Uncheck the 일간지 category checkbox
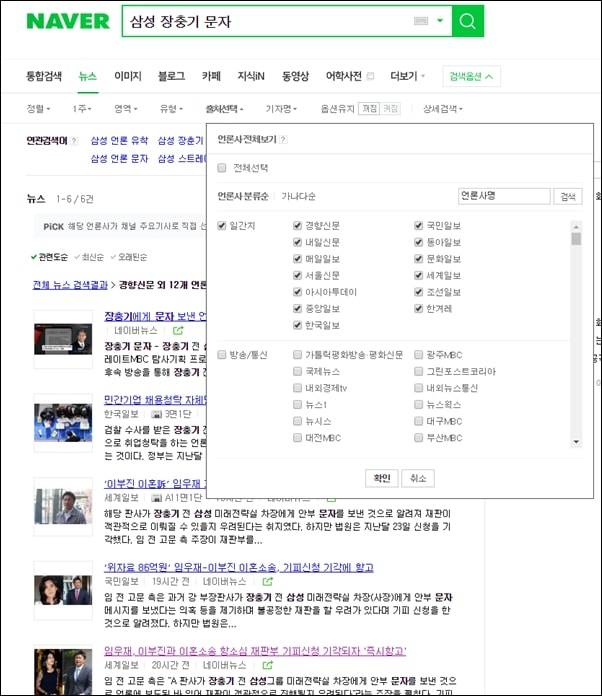Image resolution: width=602 pixels, height=696 pixels. click(x=222, y=225)
